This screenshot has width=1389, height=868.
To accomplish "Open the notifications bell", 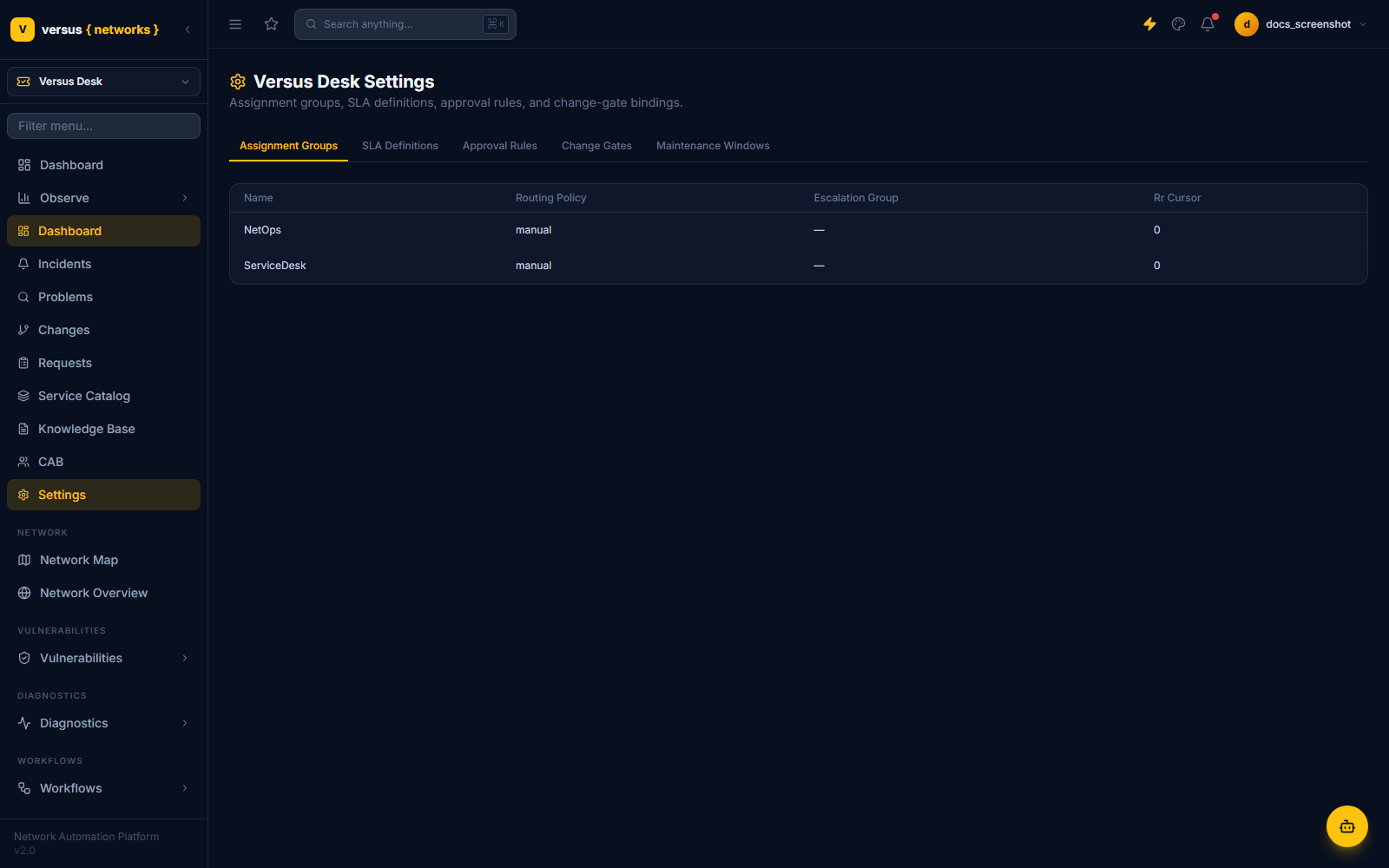I will coord(1208,24).
